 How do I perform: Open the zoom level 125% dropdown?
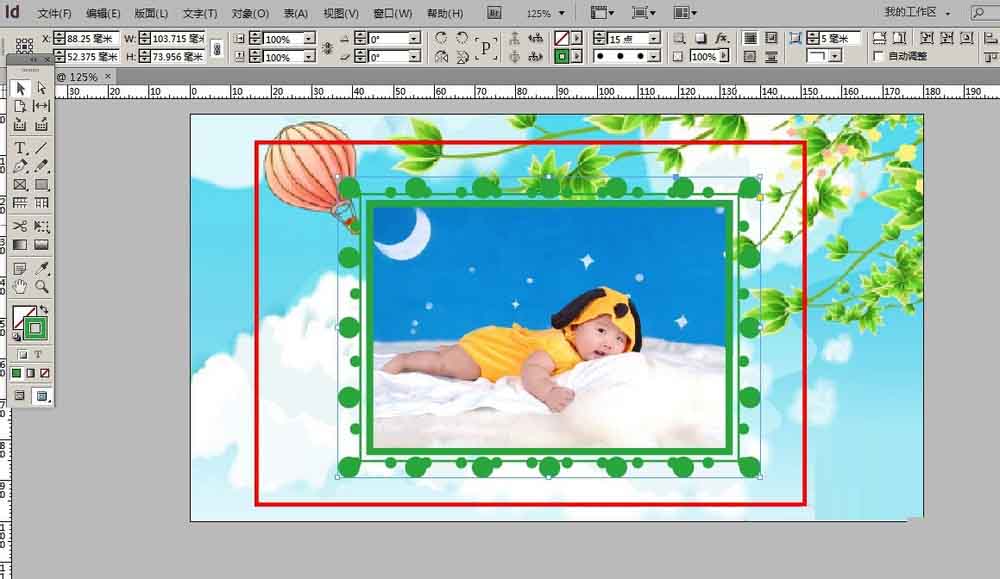click(x=562, y=13)
